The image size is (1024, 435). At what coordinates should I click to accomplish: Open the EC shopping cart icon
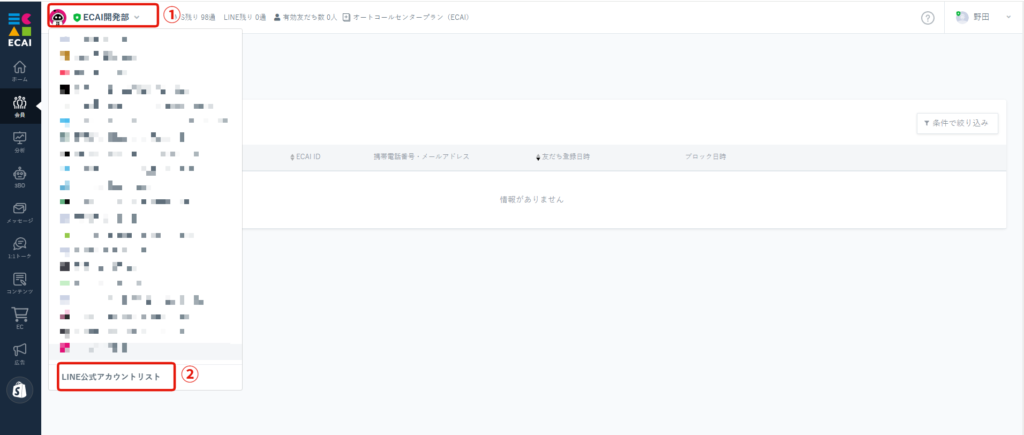tap(20, 317)
